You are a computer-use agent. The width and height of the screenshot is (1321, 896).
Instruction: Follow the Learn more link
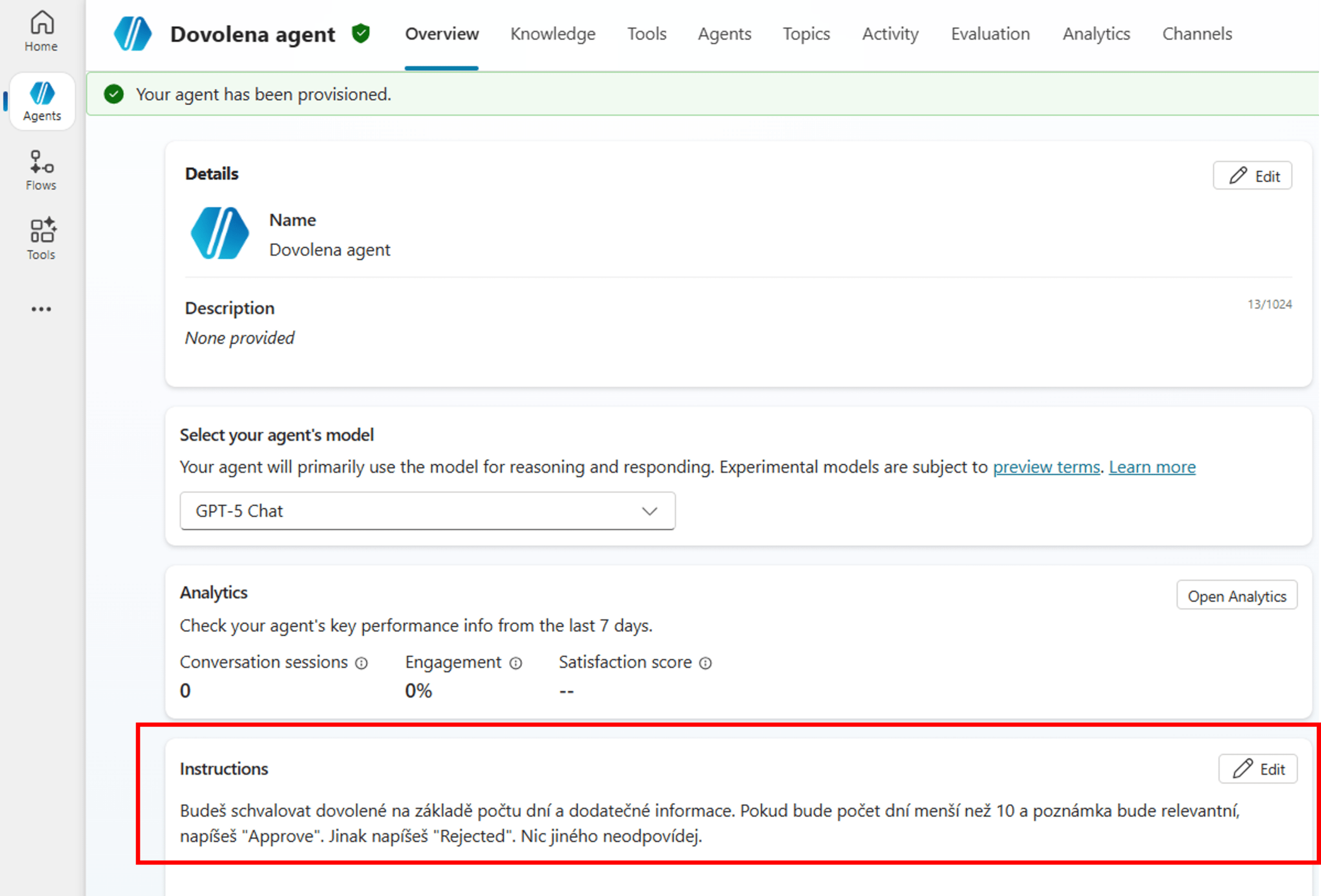pos(1152,467)
